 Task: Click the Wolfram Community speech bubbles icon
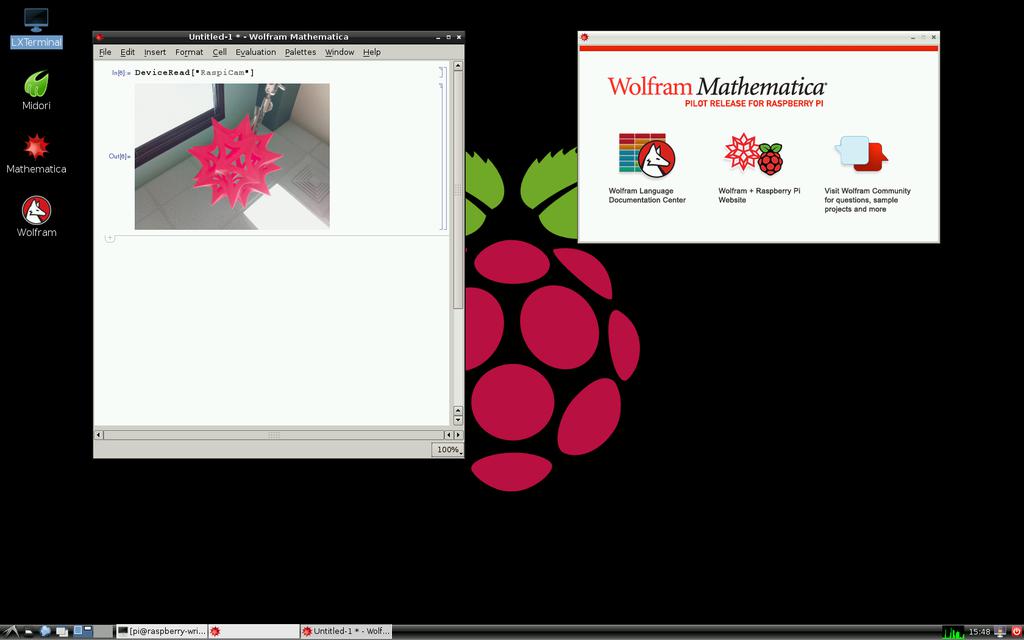point(862,154)
